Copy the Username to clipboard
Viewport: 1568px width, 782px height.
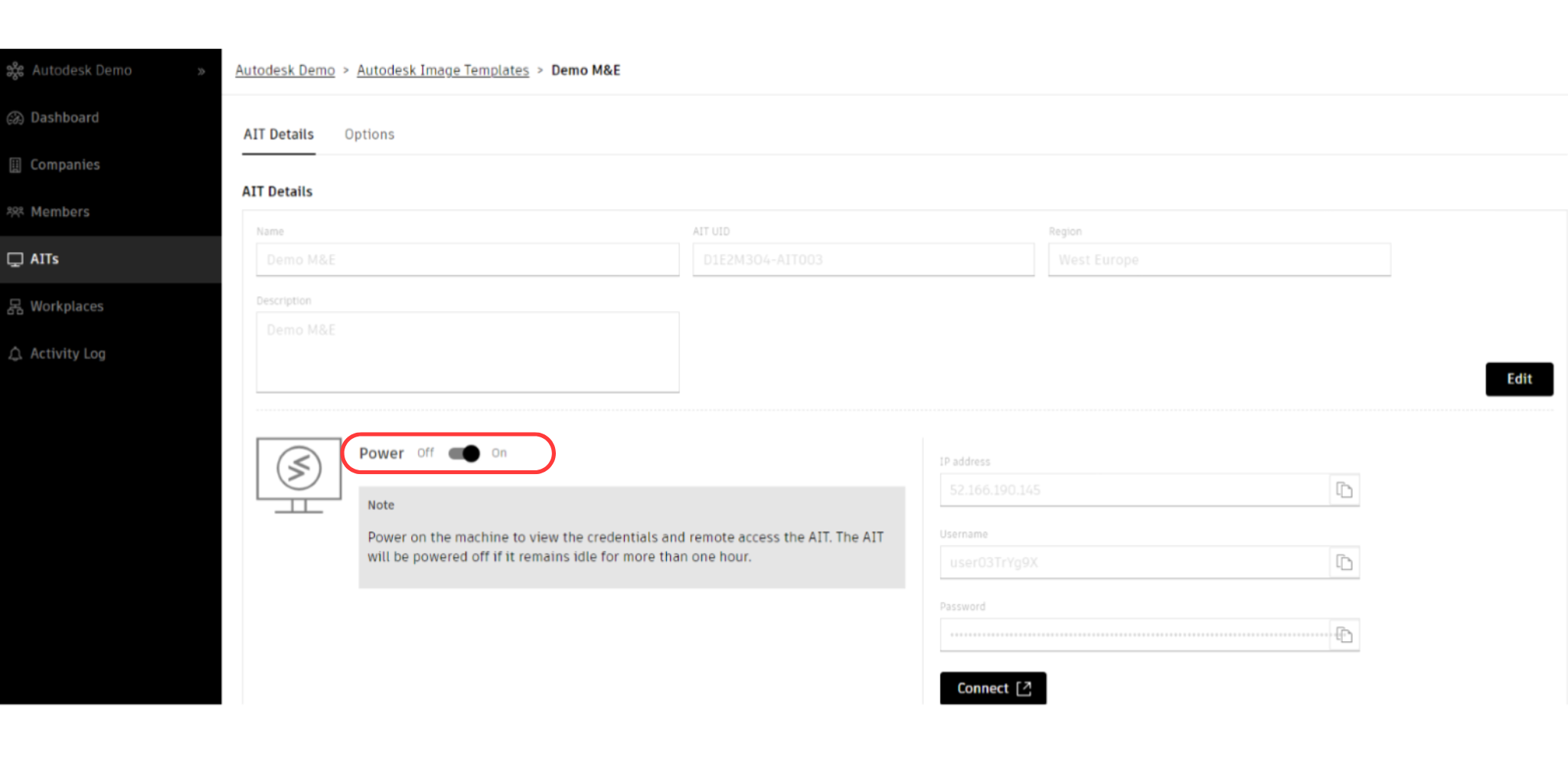point(1344,563)
